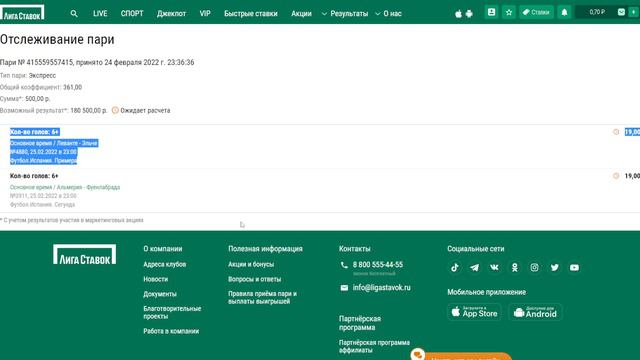The width and height of the screenshot is (640, 360).
Task: Click phone number 8 800 555-44-55
Action: tap(378, 265)
